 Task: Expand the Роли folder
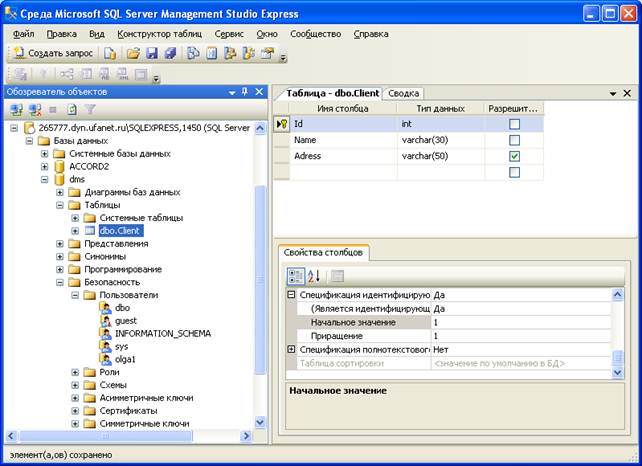click(75, 373)
